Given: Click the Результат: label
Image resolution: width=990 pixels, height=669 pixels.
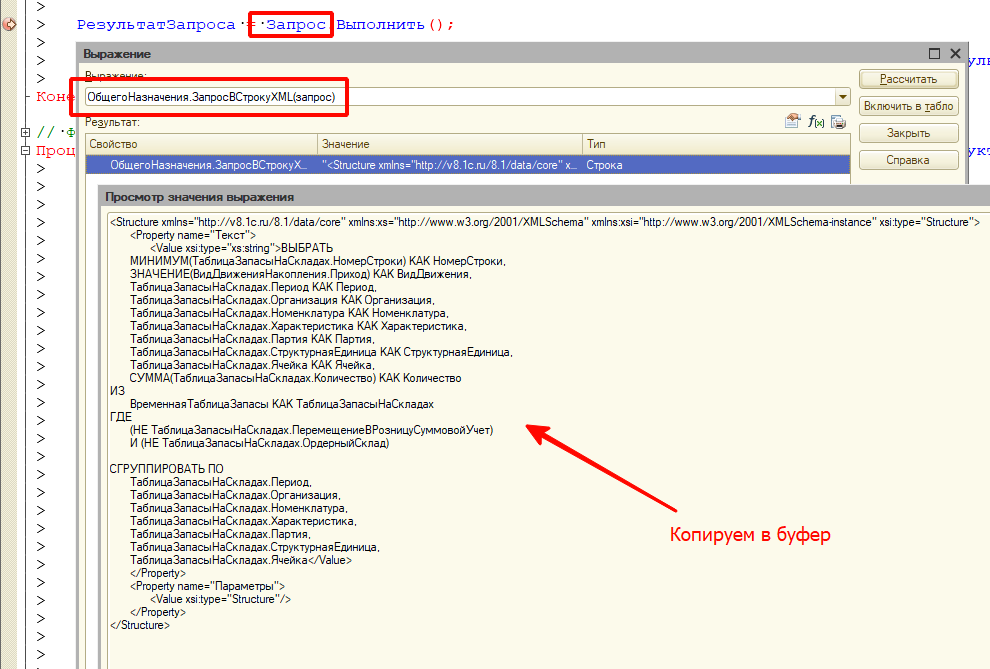Looking at the screenshot, I should [112, 122].
